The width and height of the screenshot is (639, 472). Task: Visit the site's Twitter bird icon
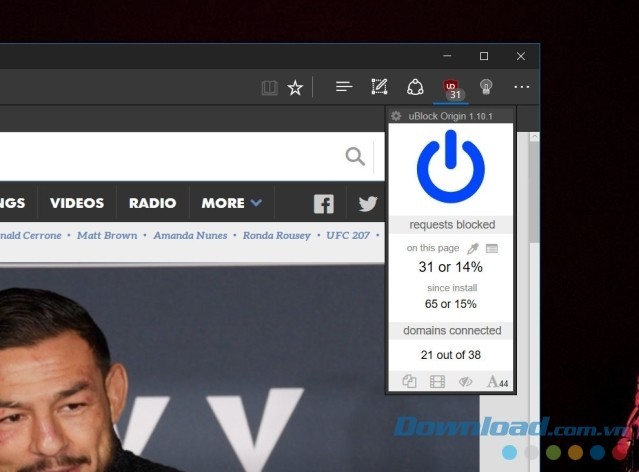[368, 203]
